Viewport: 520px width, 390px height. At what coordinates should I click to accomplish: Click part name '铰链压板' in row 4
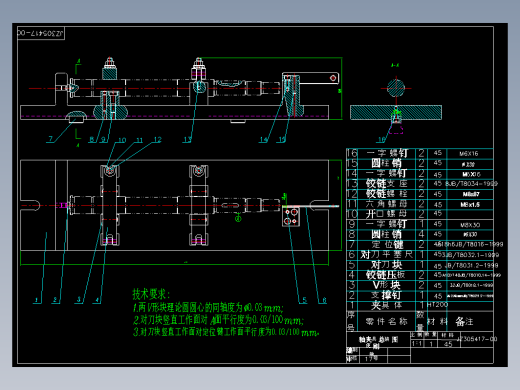coord(386,275)
